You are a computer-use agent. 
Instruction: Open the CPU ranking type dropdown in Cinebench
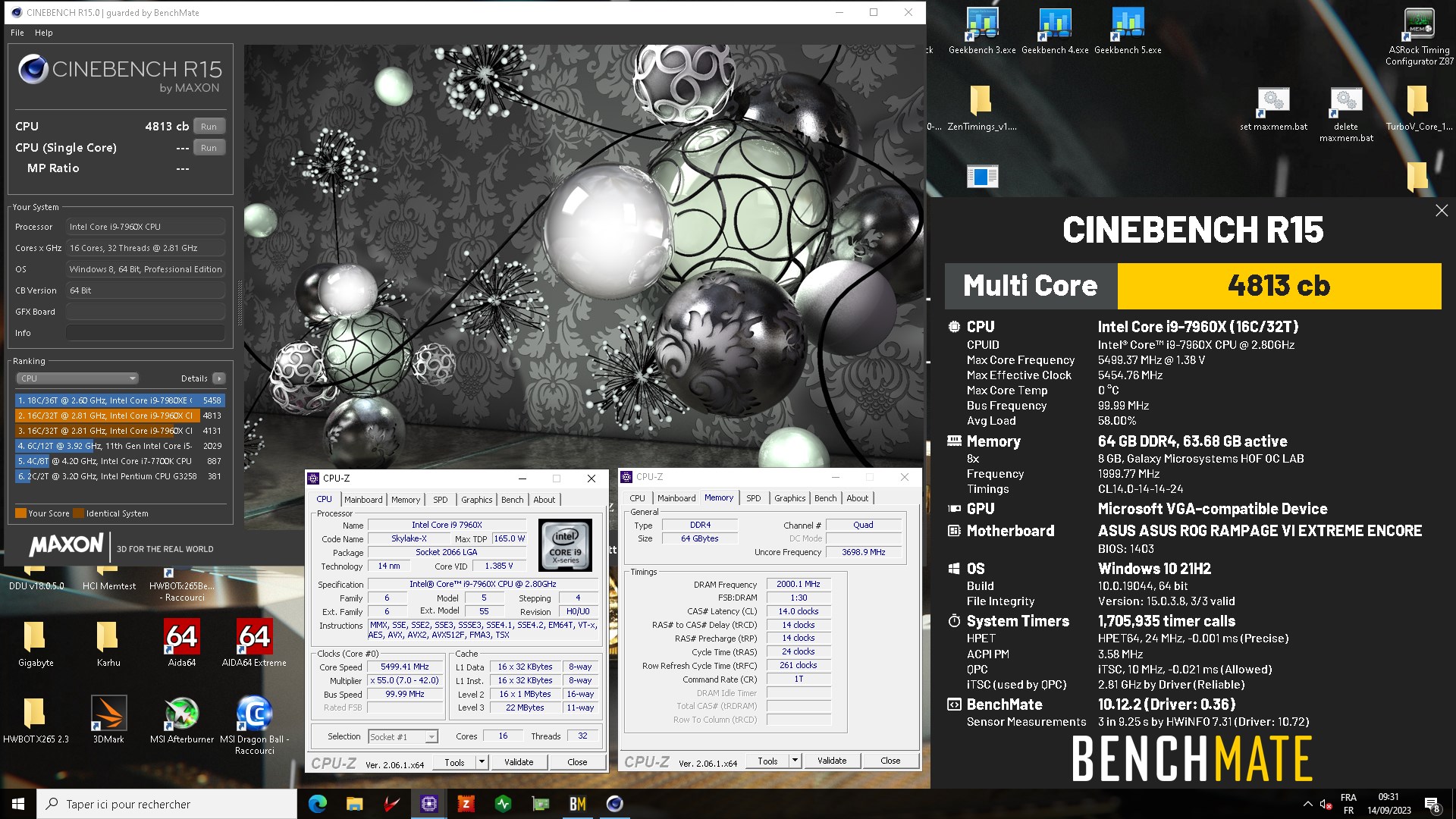point(77,378)
